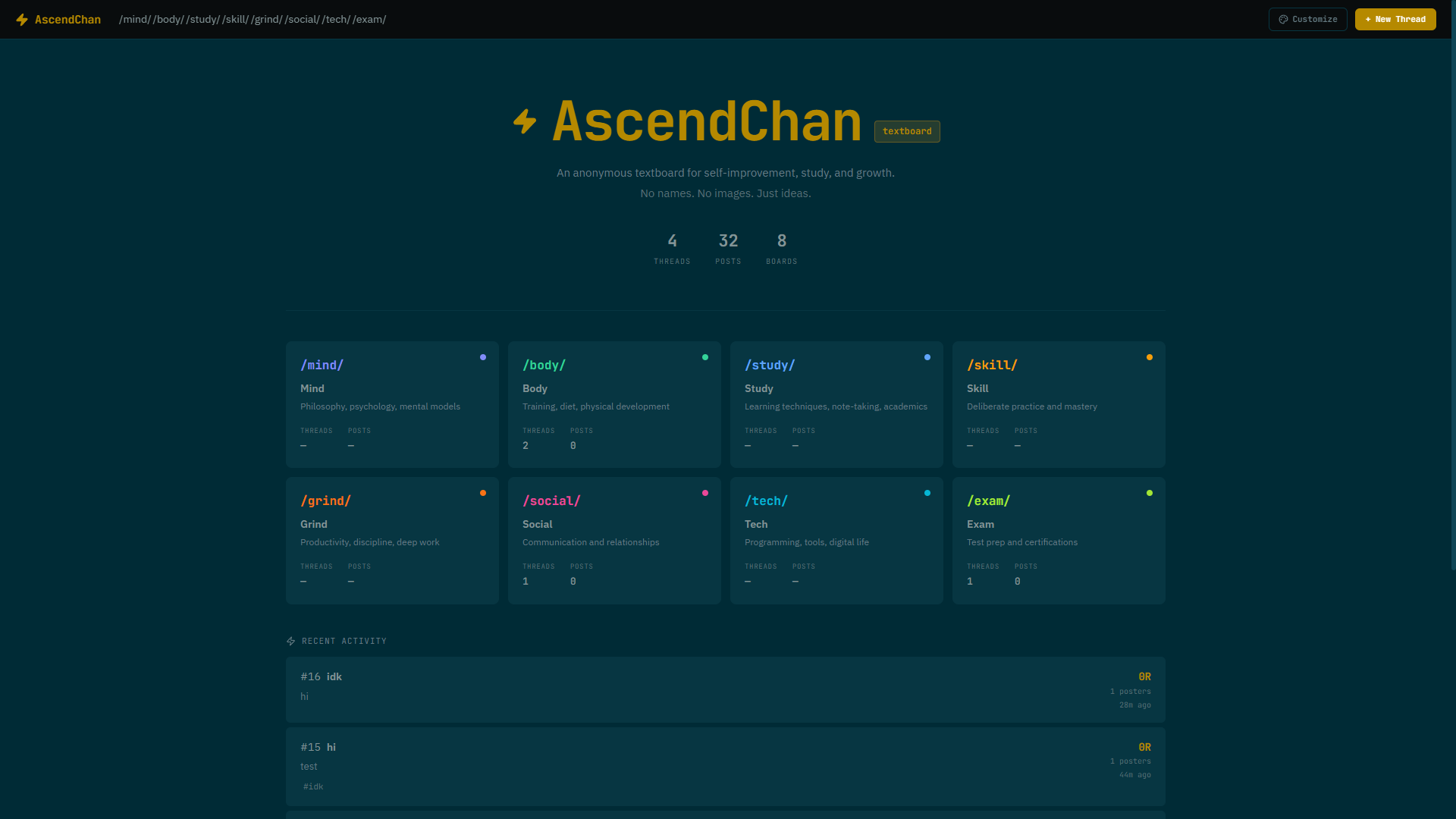Start a New Thread
The image size is (1456, 819).
(x=1395, y=20)
